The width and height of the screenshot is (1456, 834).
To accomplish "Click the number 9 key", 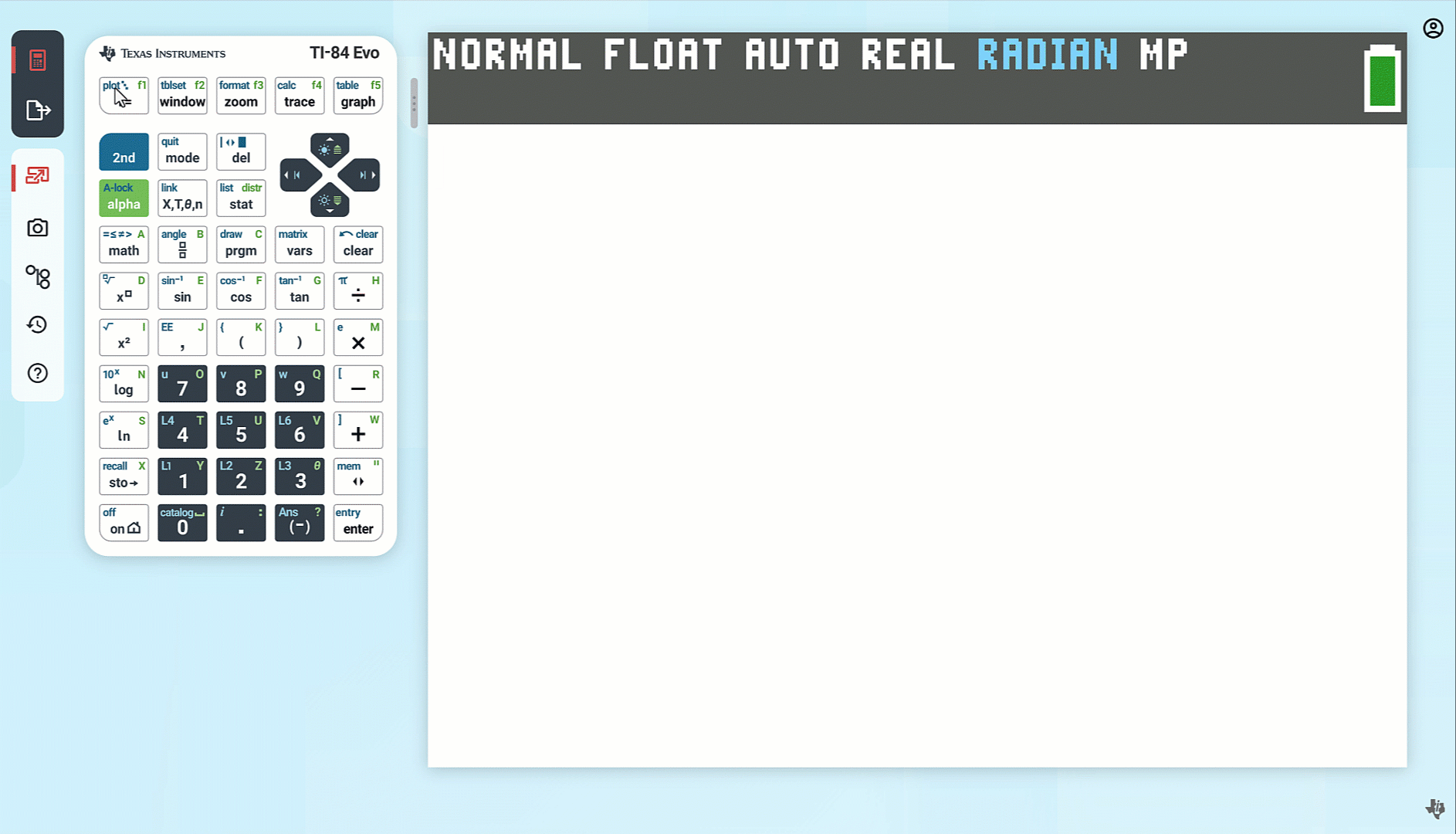I will tap(300, 384).
